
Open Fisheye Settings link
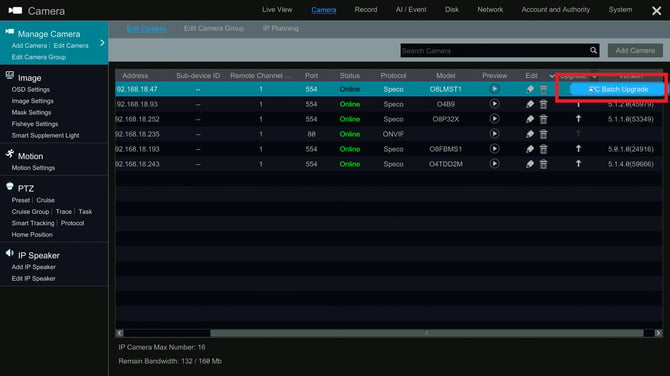[x=35, y=124]
